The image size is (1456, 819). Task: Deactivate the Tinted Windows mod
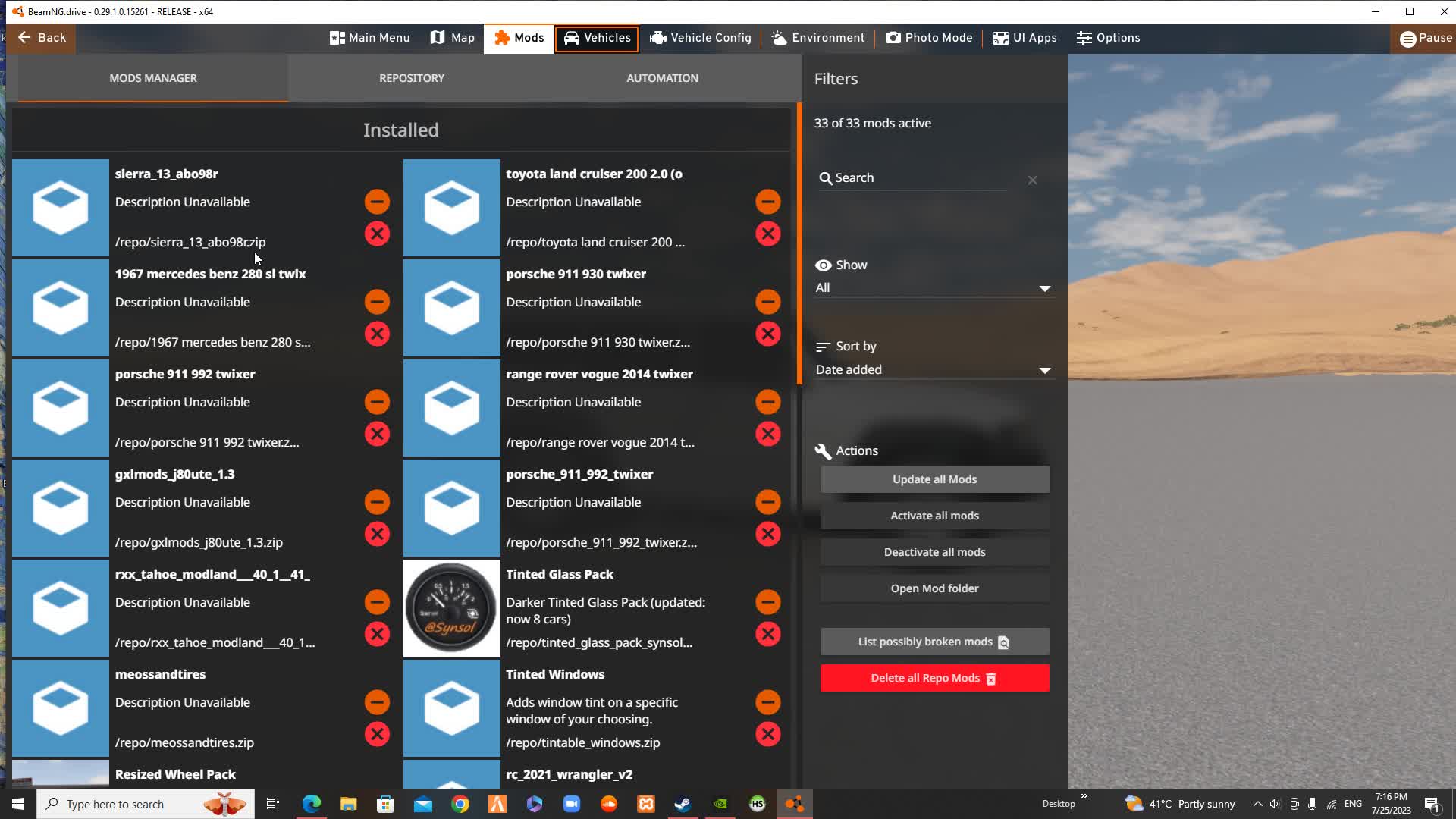(x=767, y=702)
